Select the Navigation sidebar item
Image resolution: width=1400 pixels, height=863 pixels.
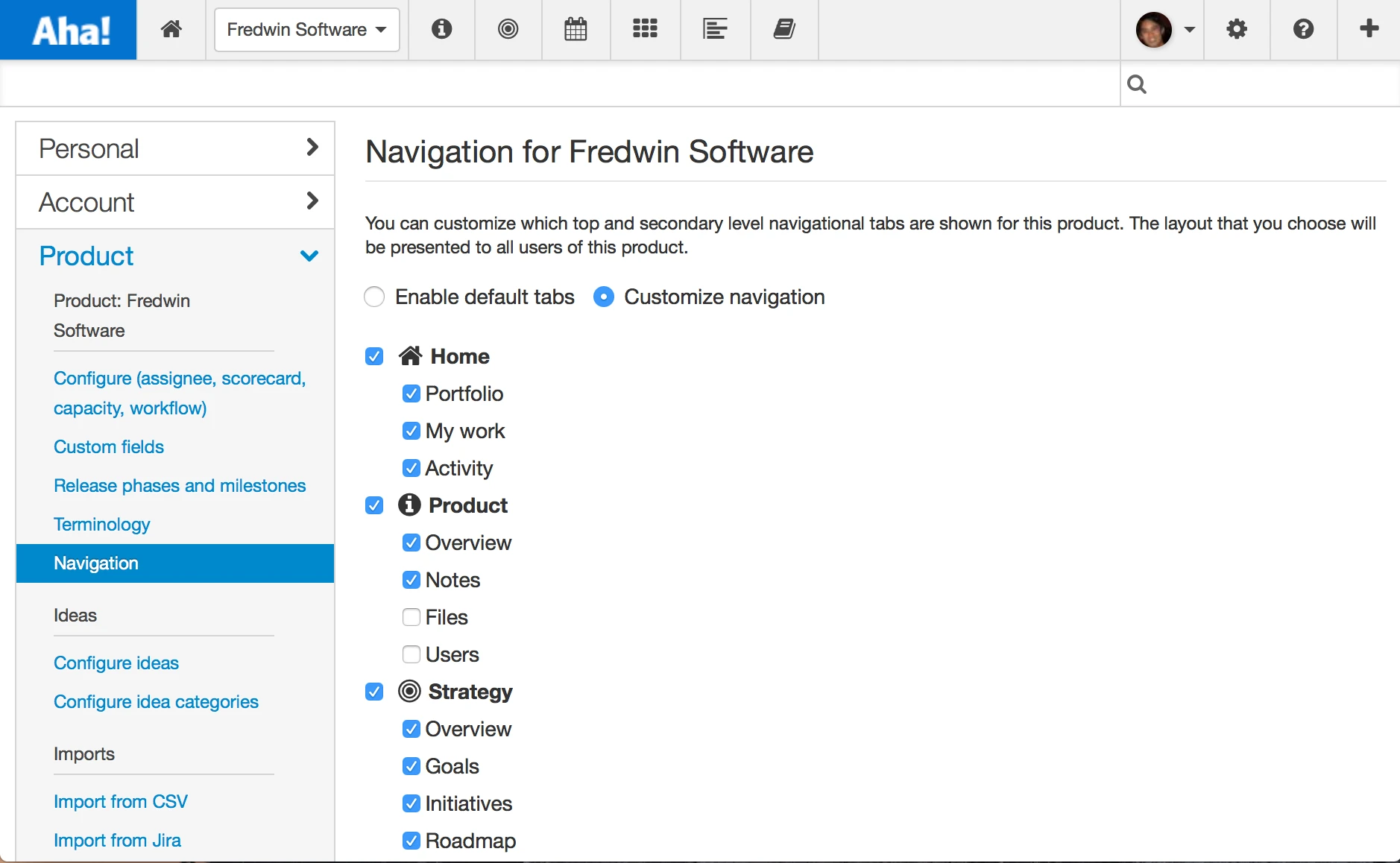tap(175, 563)
